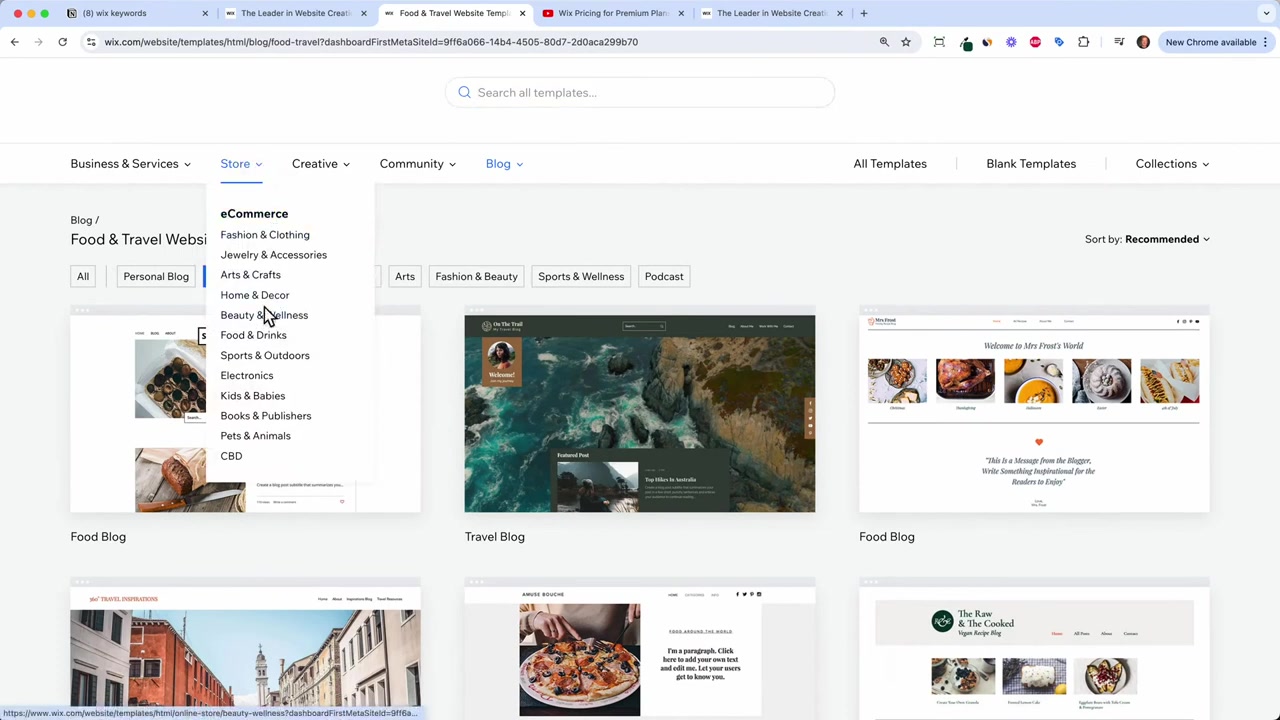Expand the Community menu

pos(418,164)
